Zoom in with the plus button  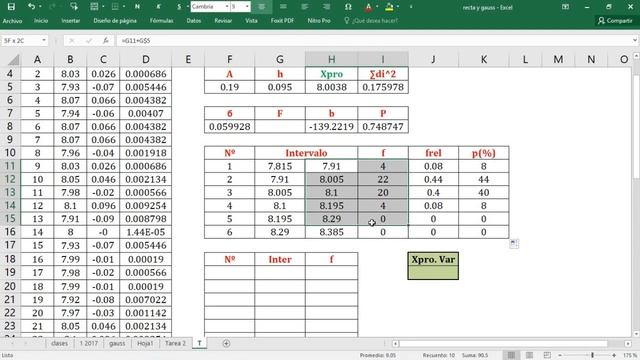click(614, 355)
